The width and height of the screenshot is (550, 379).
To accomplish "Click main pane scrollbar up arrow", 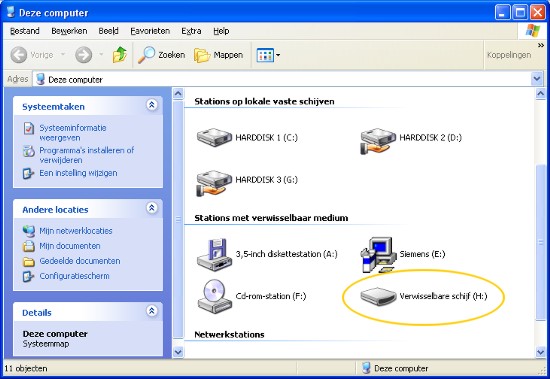I will coord(541,94).
